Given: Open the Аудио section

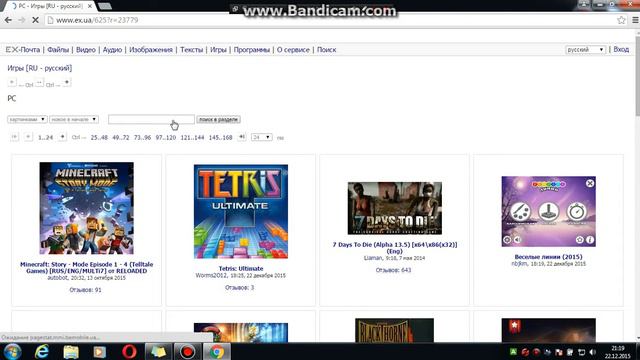Looking at the screenshot, I should pos(112,50).
